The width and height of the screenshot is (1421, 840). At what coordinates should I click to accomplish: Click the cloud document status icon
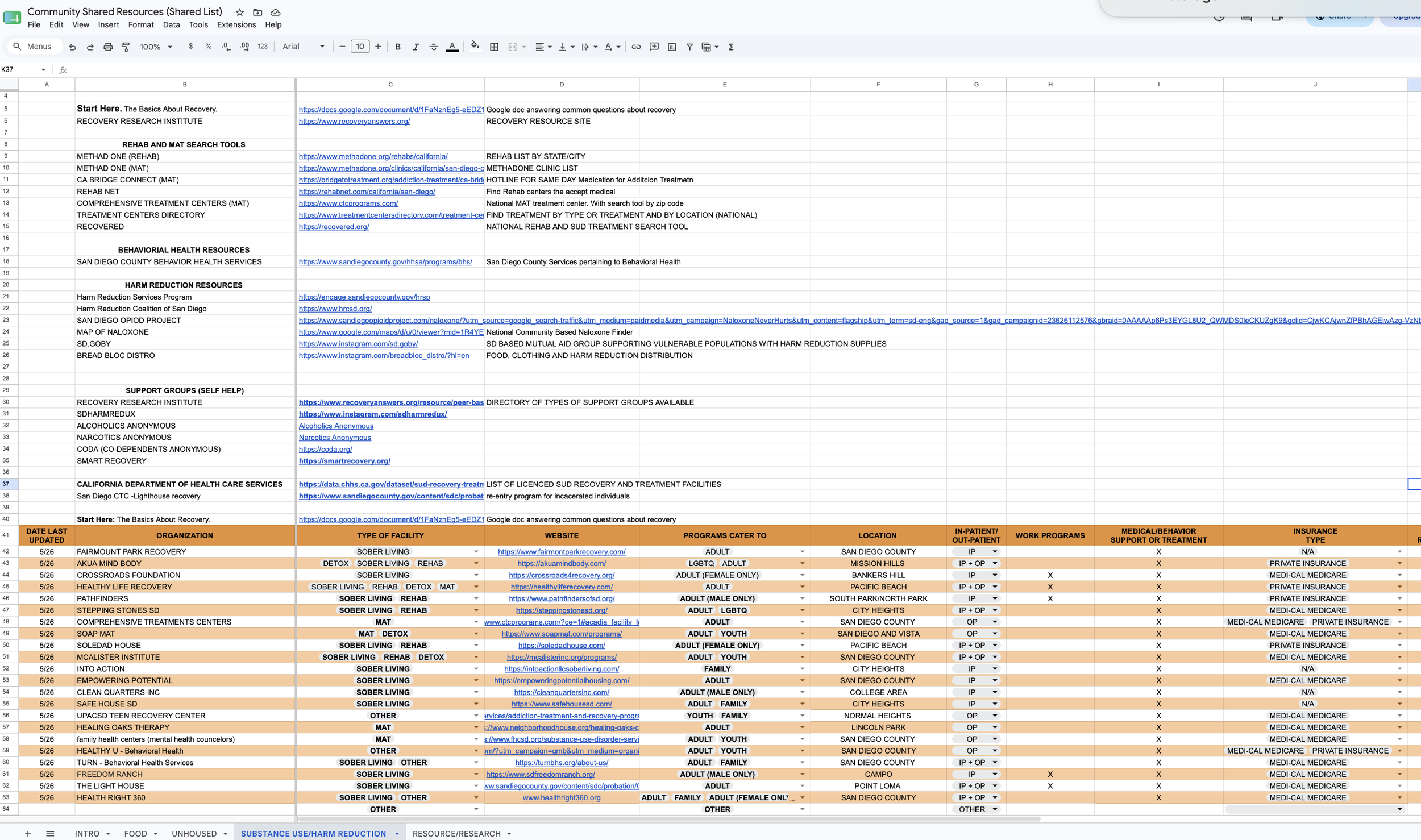click(x=275, y=12)
